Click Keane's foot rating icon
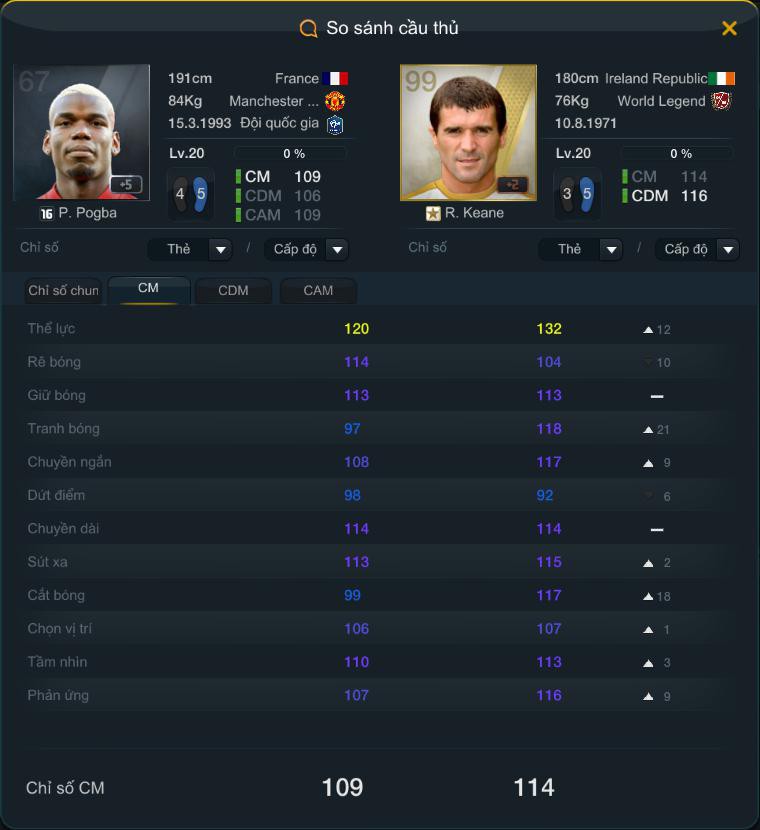 (577, 194)
